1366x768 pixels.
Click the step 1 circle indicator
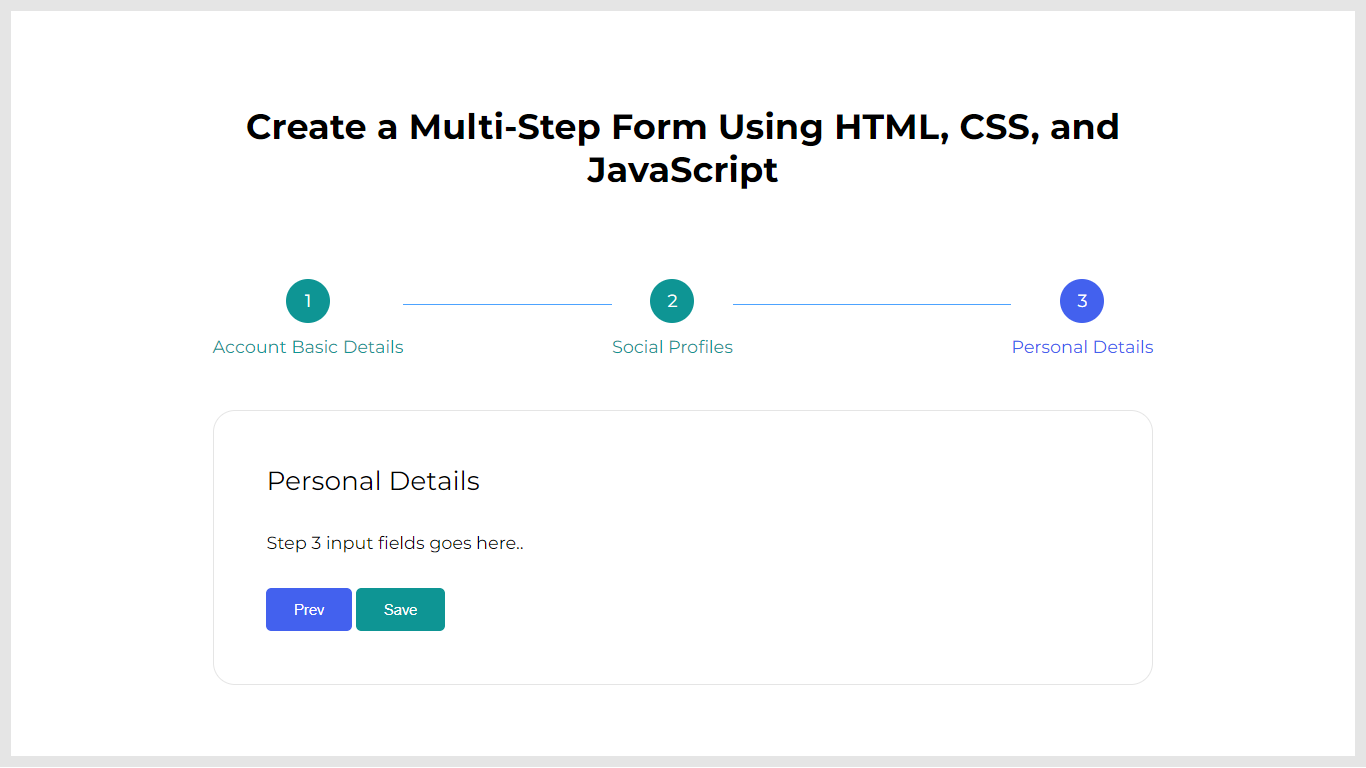(x=308, y=301)
